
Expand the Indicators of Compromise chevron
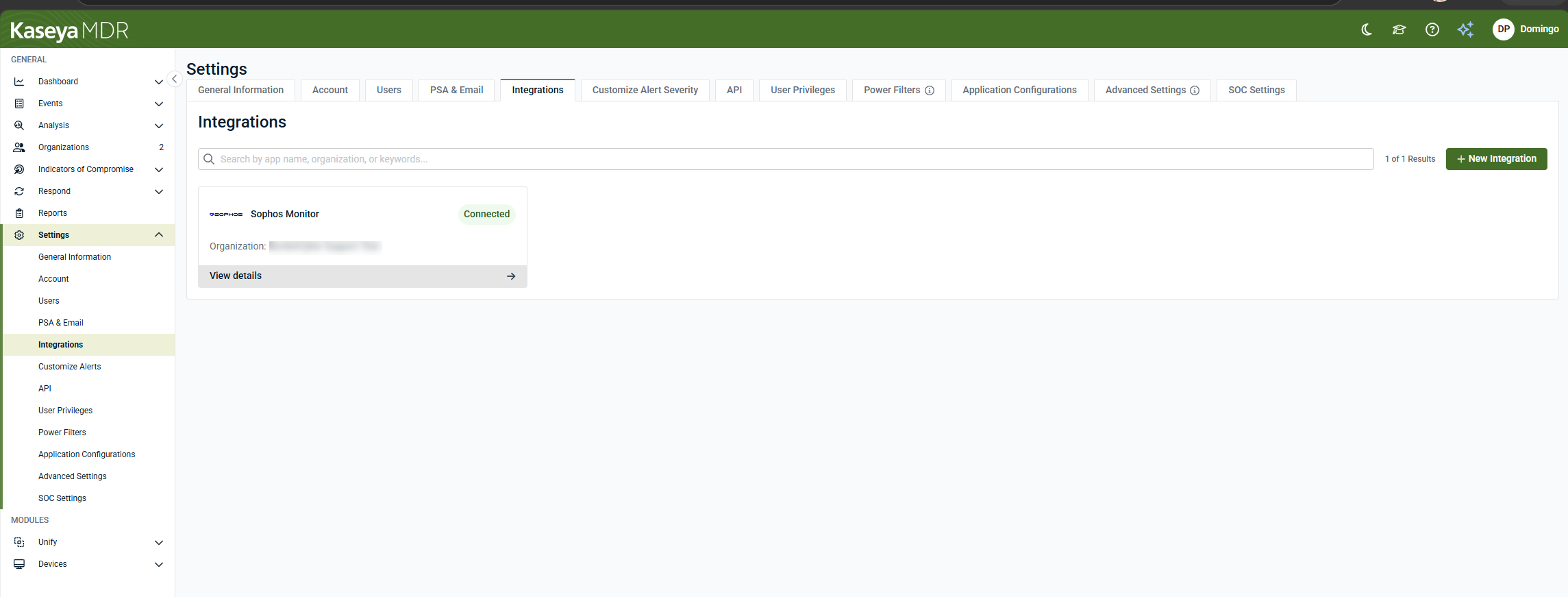tap(159, 169)
